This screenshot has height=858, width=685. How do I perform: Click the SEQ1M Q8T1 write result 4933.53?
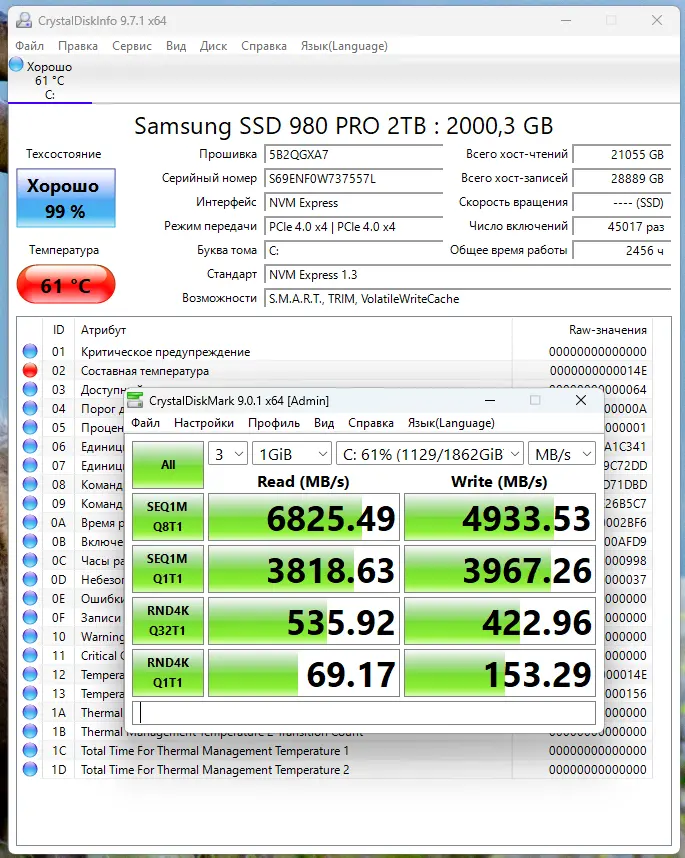click(500, 517)
